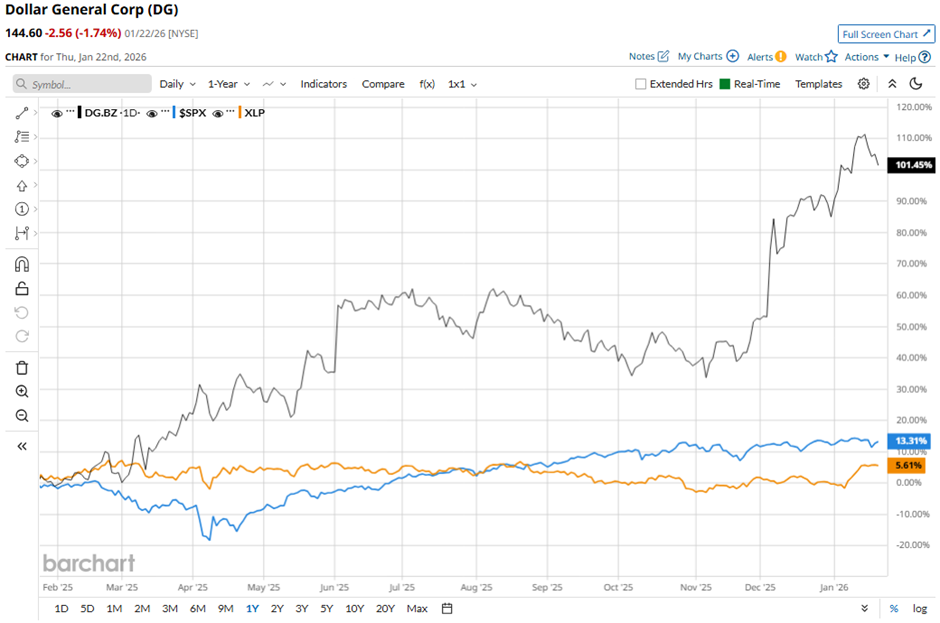Select the 6M range tab
This screenshot has width=940, height=623.
coord(198,609)
